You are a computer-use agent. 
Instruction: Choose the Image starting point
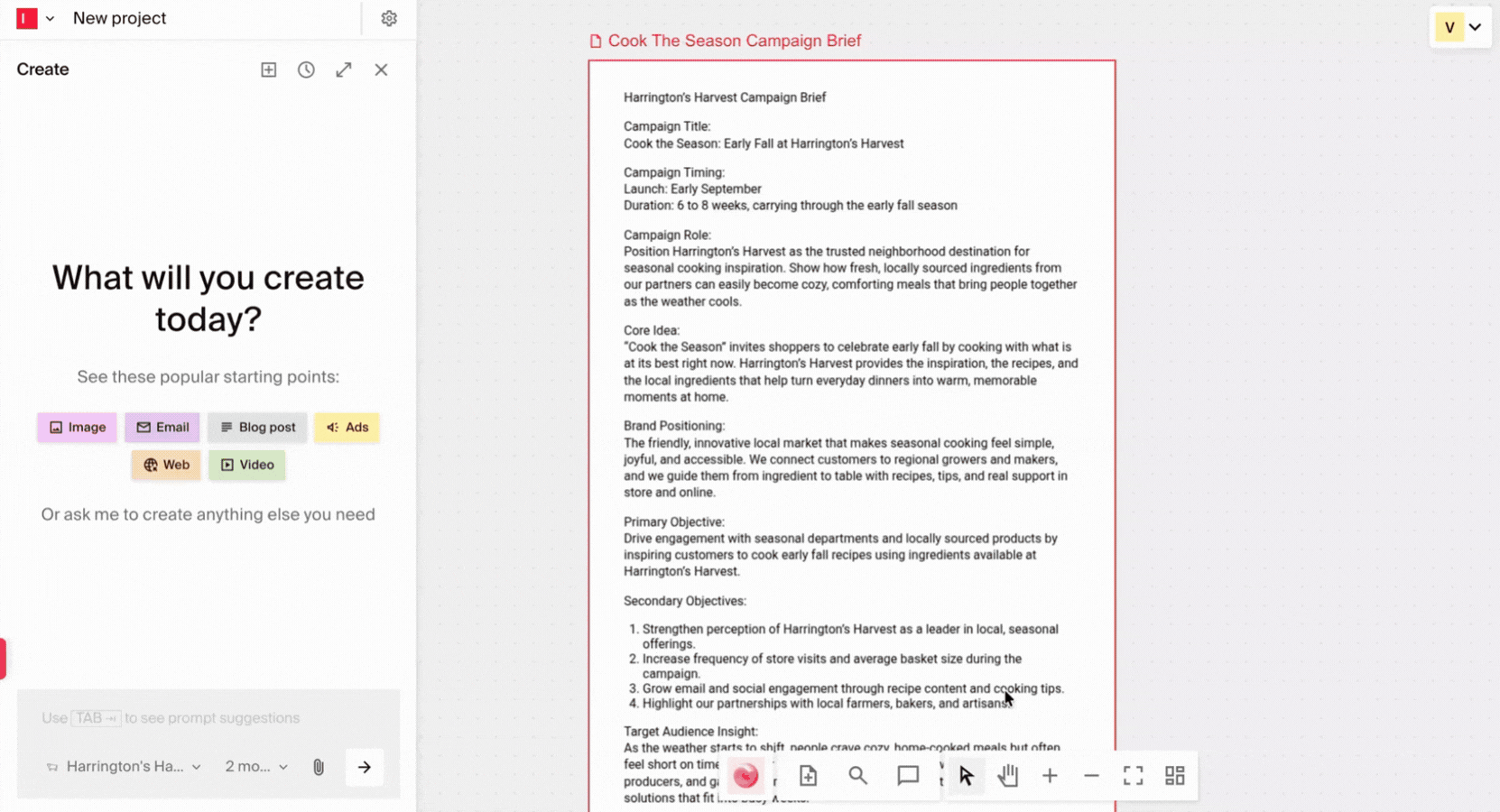(x=77, y=427)
